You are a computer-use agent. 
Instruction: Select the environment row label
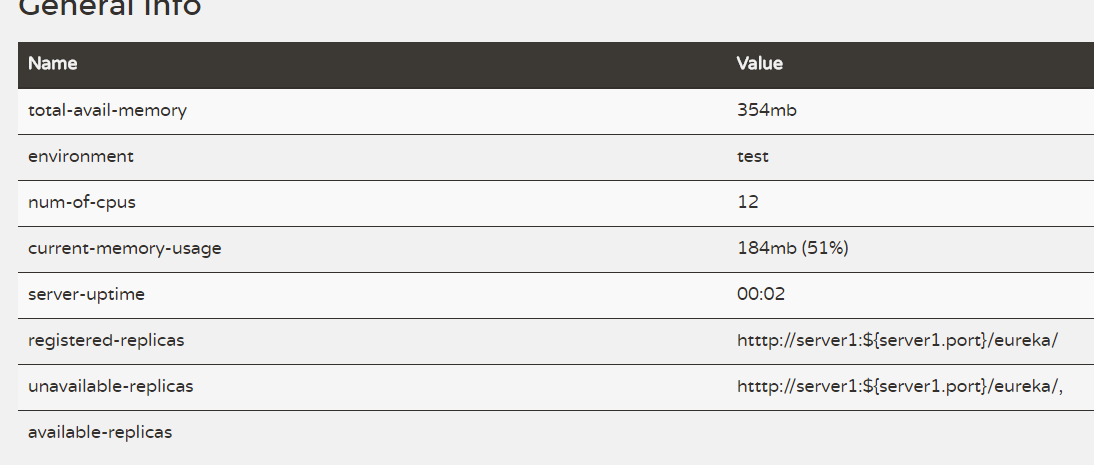point(80,157)
